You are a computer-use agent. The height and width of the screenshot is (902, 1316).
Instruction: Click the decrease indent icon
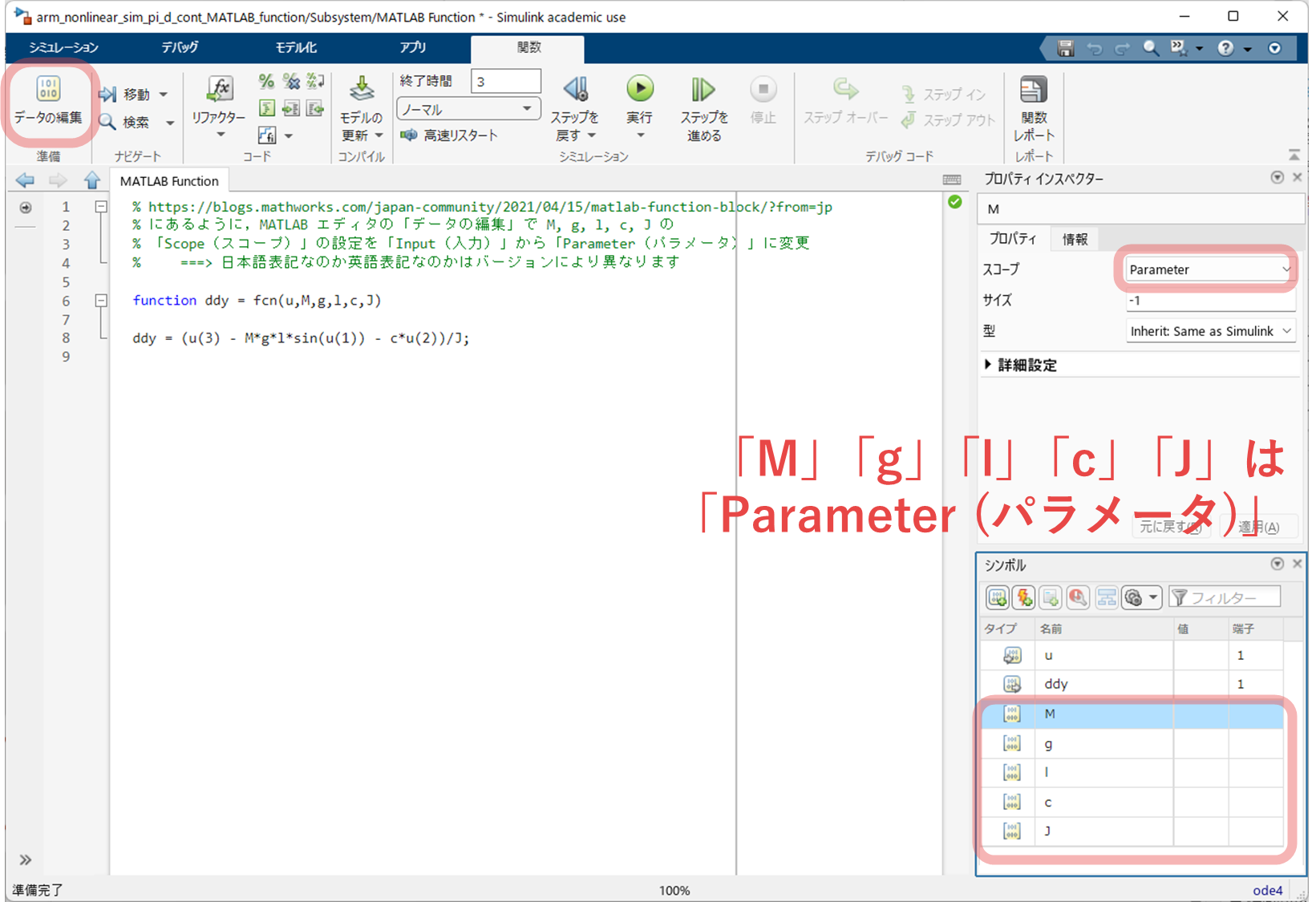tap(315, 108)
